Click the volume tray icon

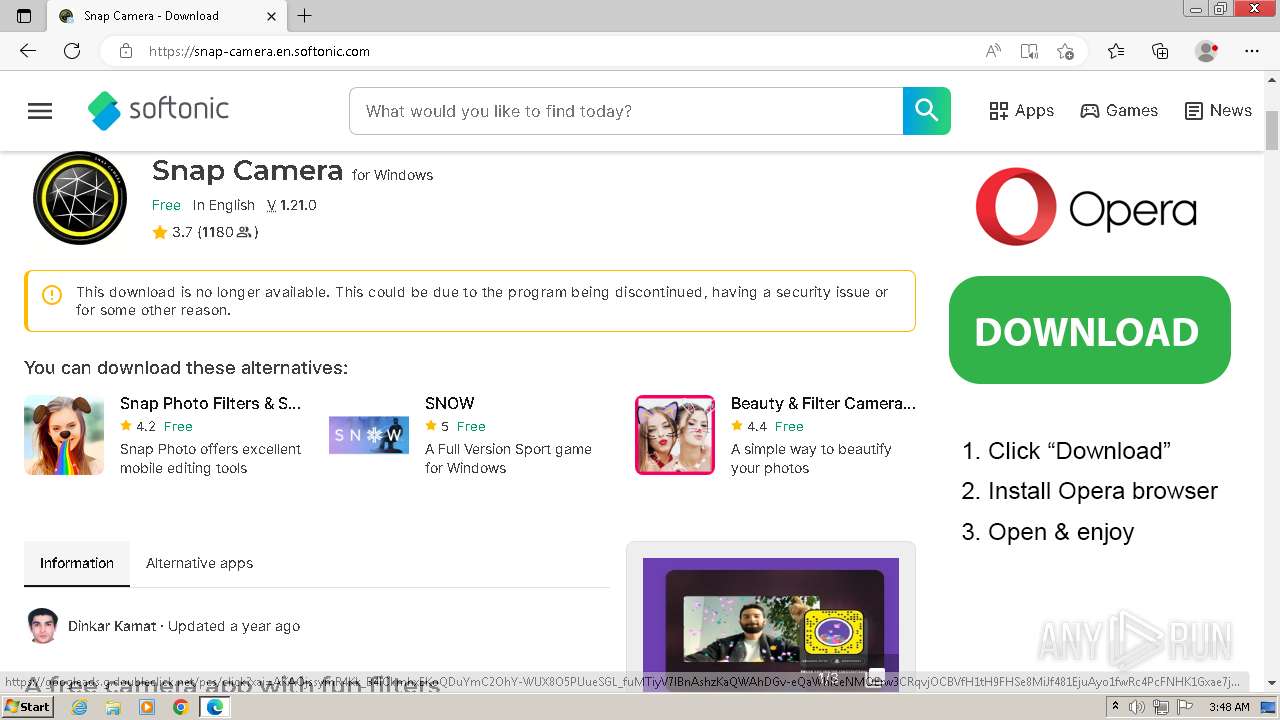click(1137, 707)
